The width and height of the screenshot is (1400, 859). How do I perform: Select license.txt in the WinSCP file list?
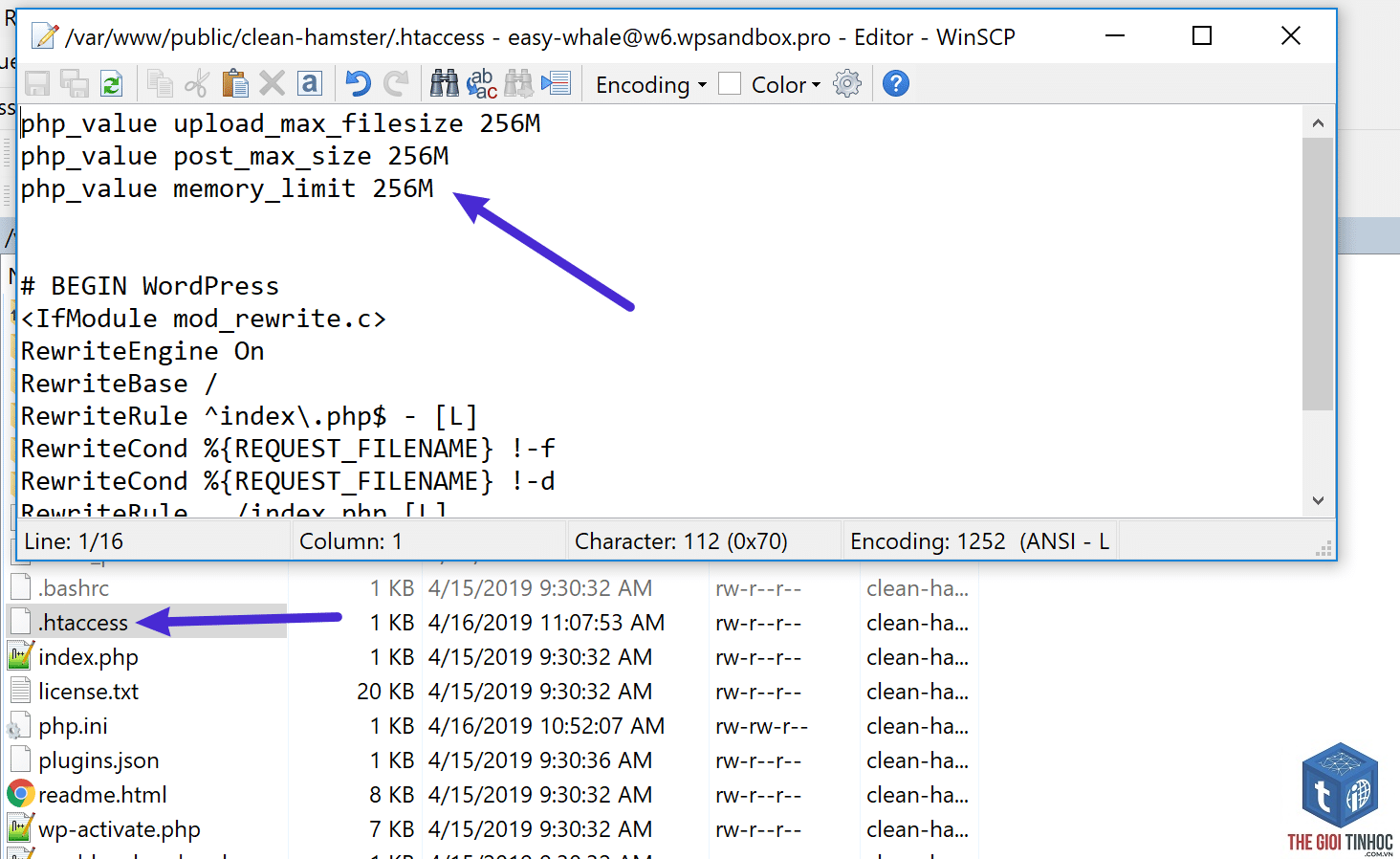pyautogui.click(x=88, y=692)
